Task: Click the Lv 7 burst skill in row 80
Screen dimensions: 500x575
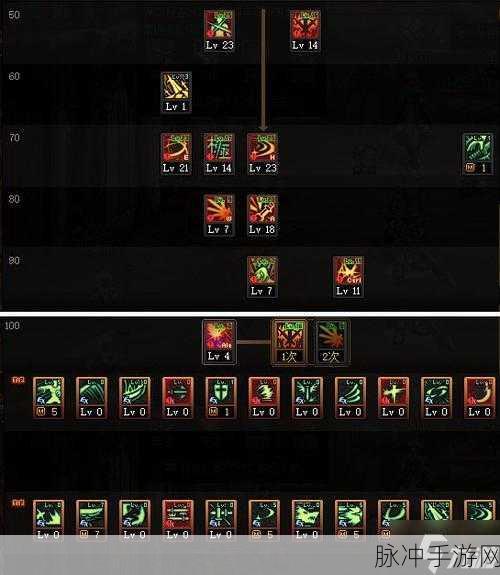Action: (219, 215)
